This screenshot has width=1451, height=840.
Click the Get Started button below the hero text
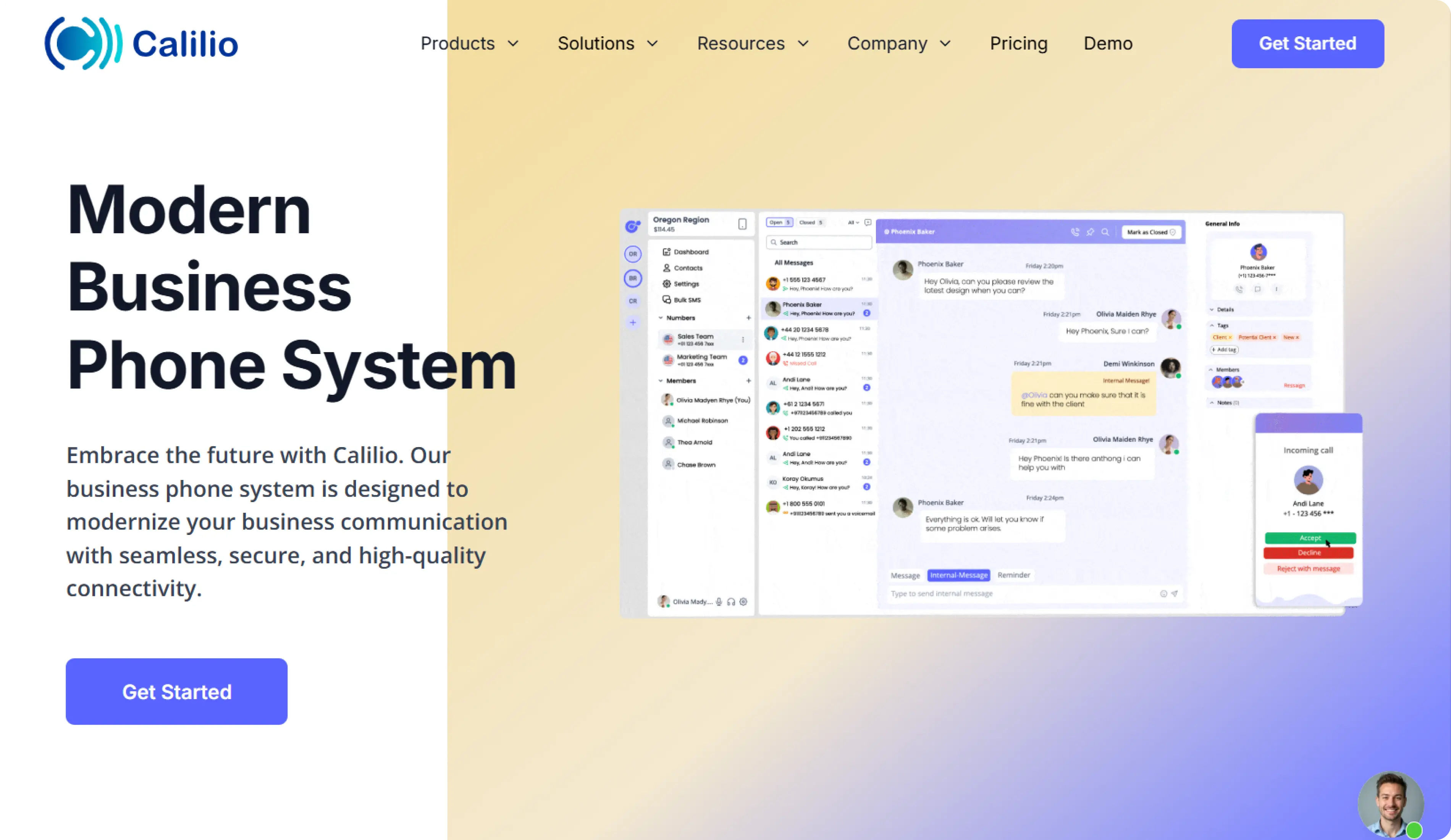click(176, 691)
